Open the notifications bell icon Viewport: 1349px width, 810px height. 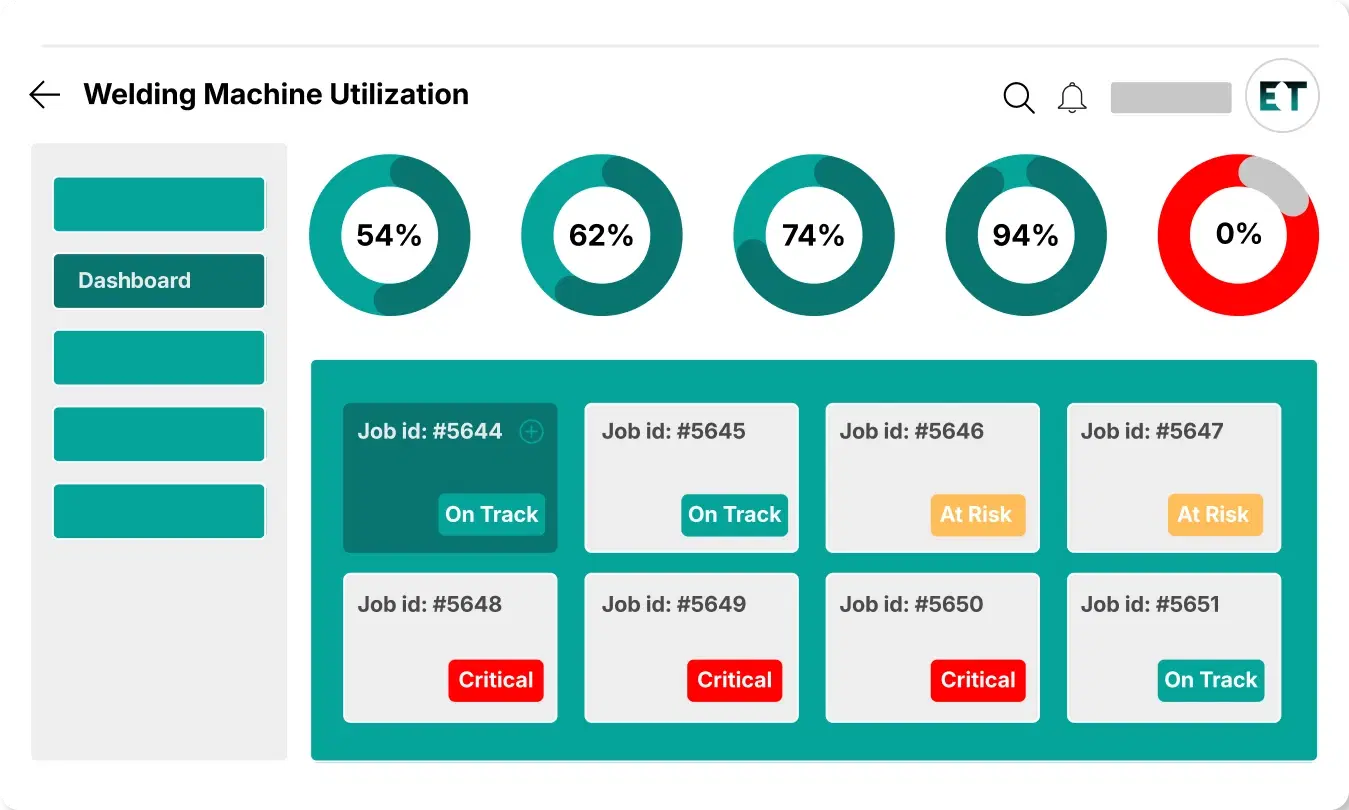click(x=1072, y=98)
